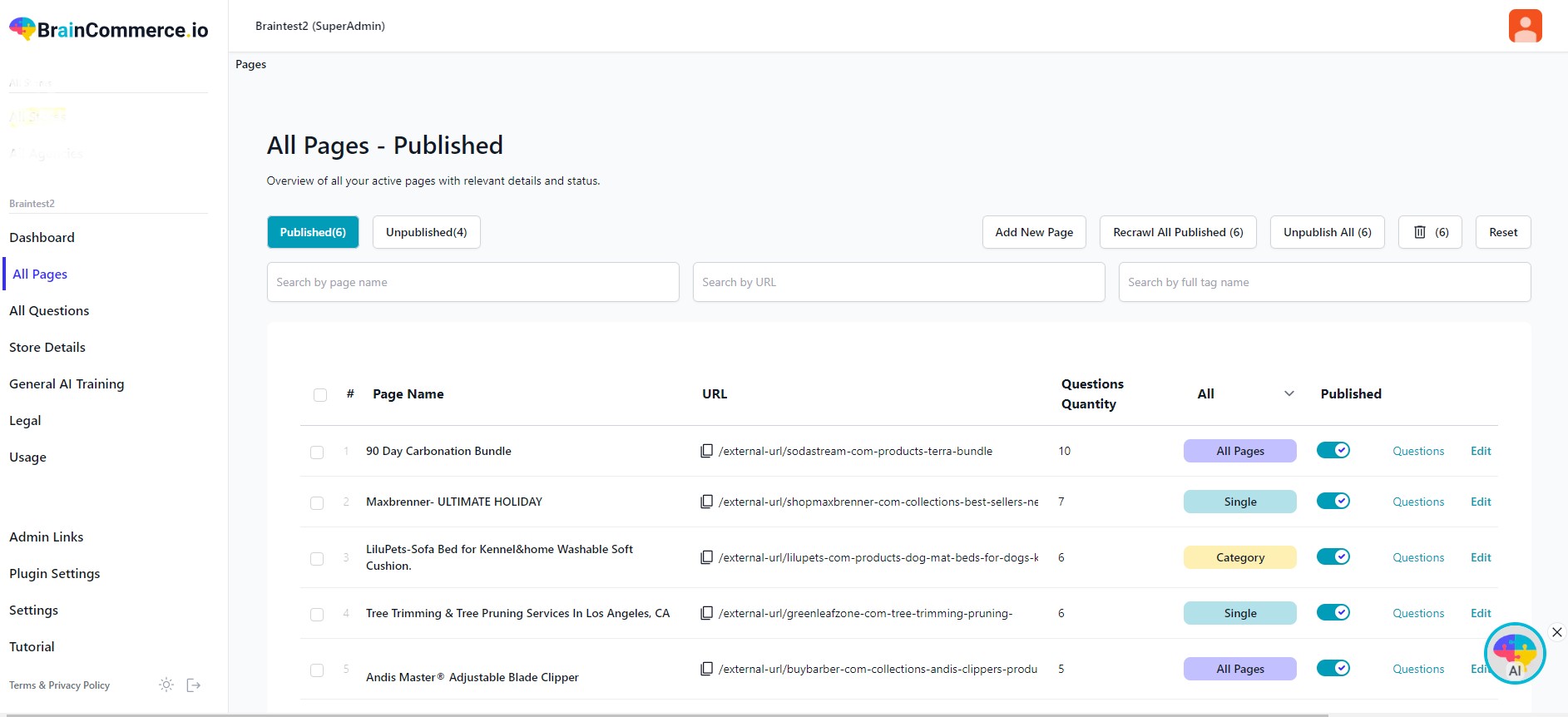Edit the LiluPets Sofa Bed page
Image resolution: width=1568 pixels, height=717 pixels.
tap(1481, 557)
